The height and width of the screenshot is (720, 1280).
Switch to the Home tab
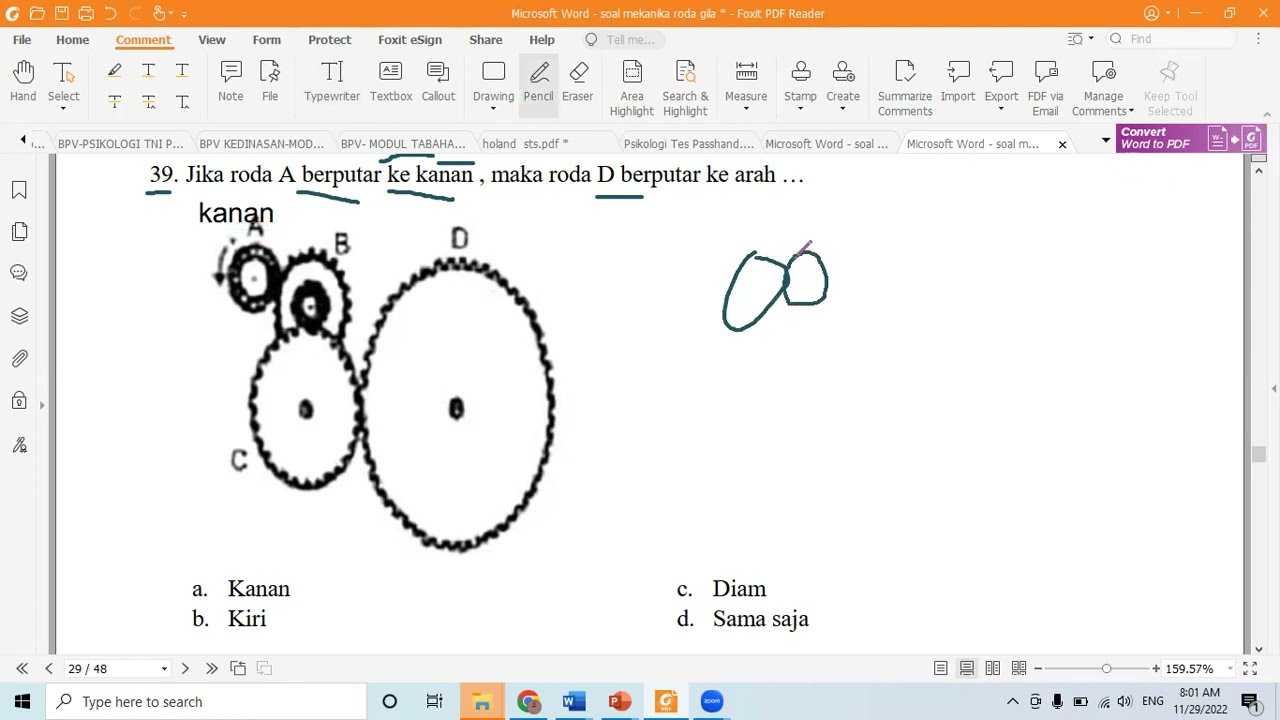(x=72, y=39)
